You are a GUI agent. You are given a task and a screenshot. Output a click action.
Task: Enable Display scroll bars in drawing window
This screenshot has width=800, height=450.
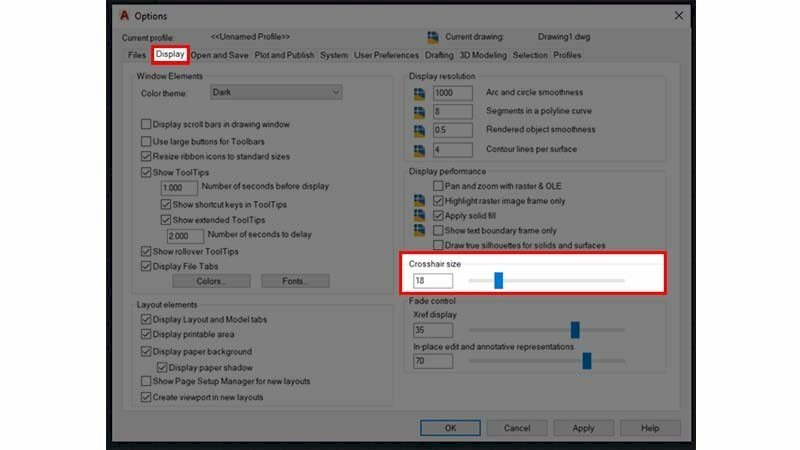[x=147, y=125]
